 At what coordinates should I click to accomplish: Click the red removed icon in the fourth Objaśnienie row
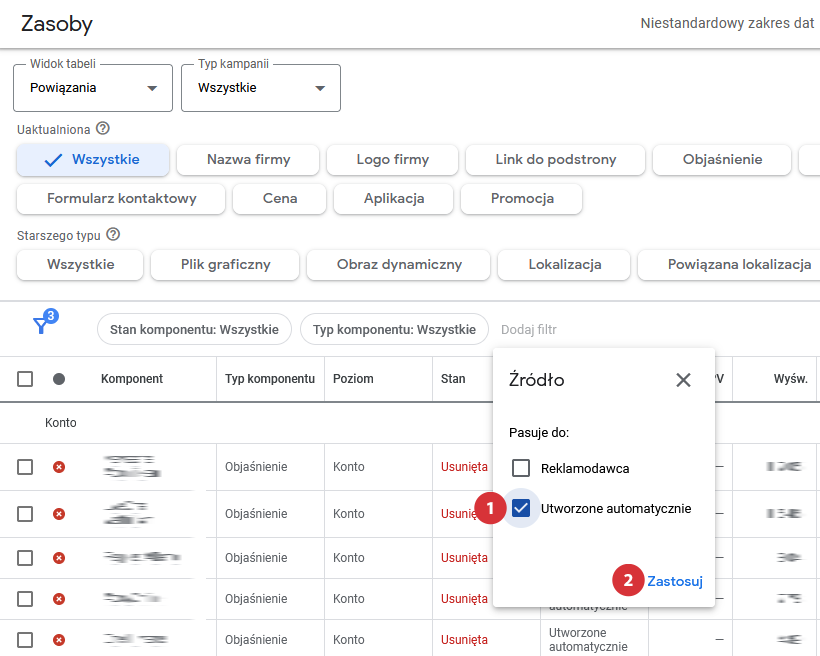(x=59, y=598)
